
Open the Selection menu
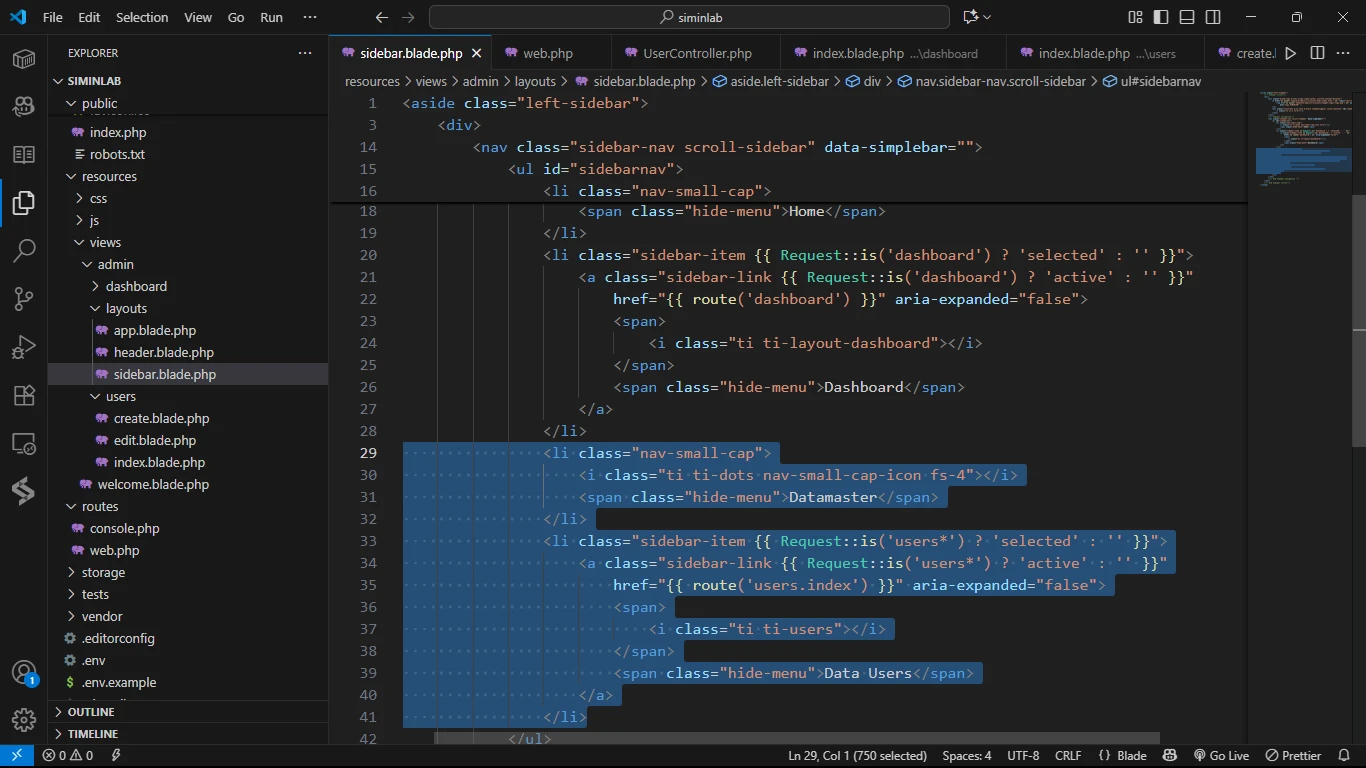(x=142, y=17)
